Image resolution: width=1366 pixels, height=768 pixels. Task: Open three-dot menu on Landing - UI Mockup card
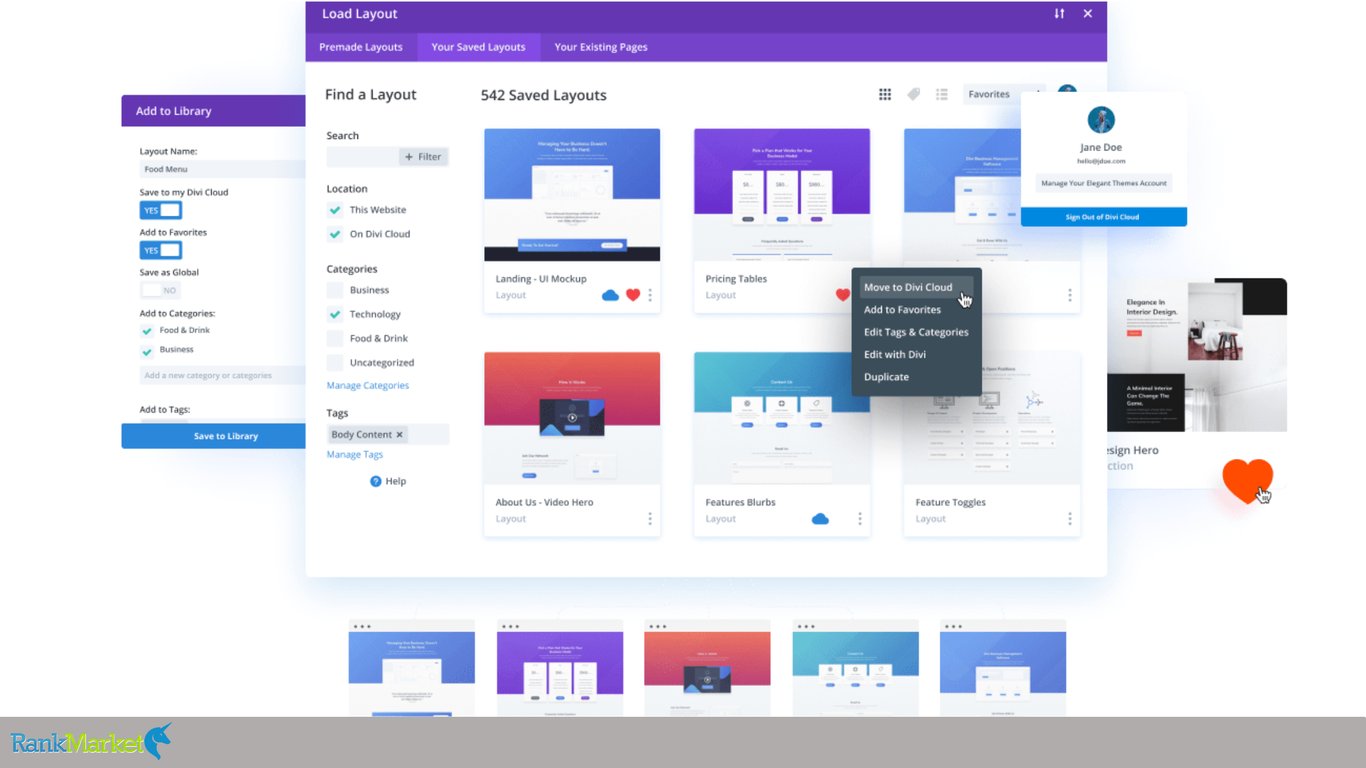tap(650, 295)
